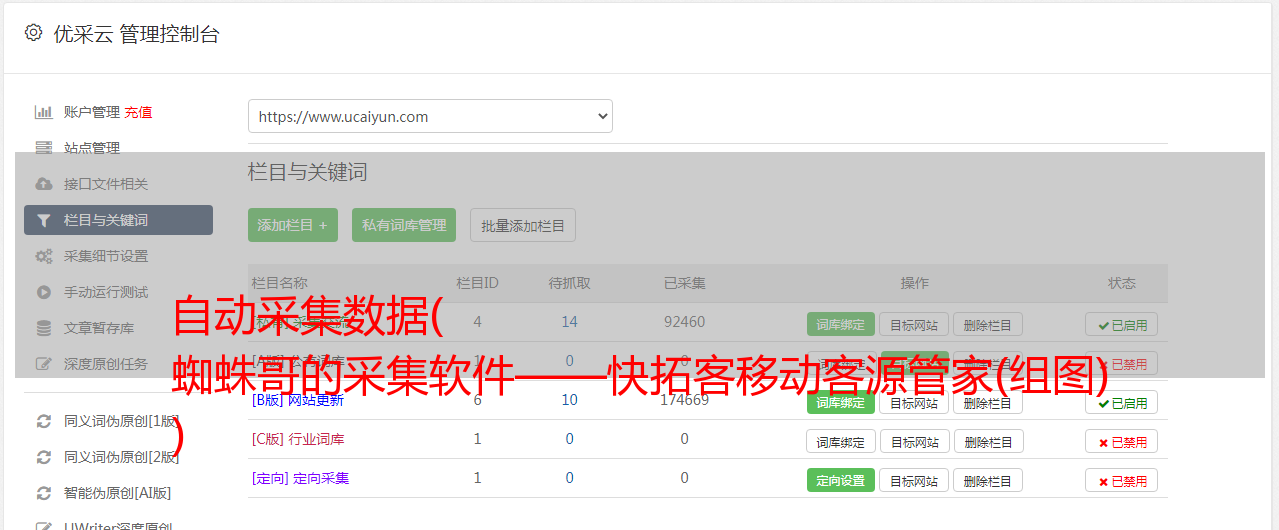
Task: Click the 优采云 管理控制台 title
Action: (x=136, y=34)
